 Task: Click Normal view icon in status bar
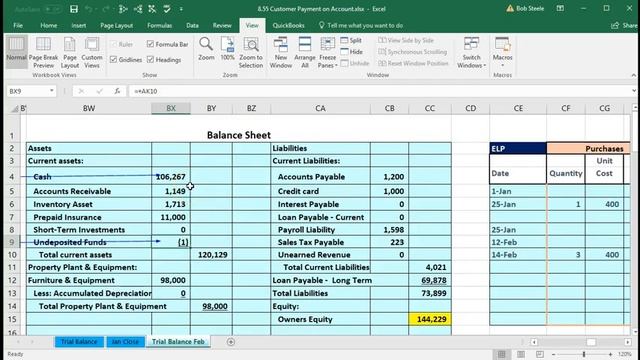tap(502, 354)
